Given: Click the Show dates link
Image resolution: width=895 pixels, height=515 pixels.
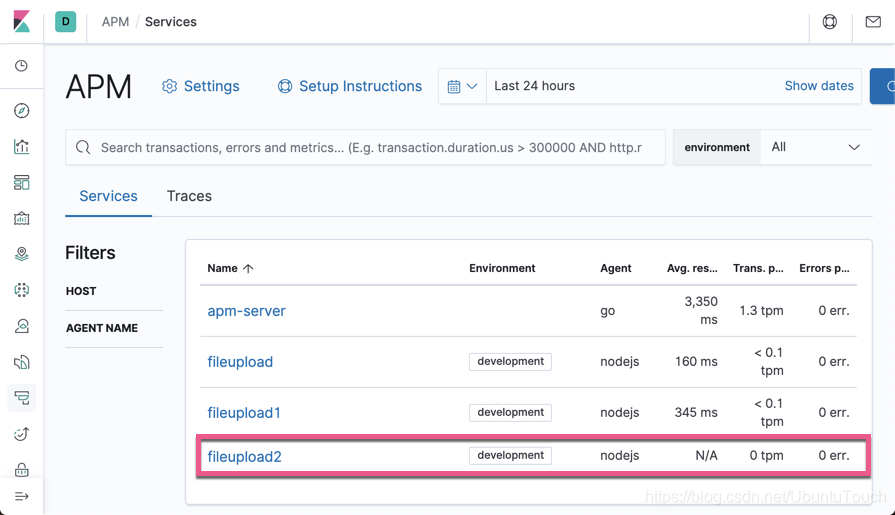Looking at the screenshot, I should pyautogui.click(x=819, y=86).
